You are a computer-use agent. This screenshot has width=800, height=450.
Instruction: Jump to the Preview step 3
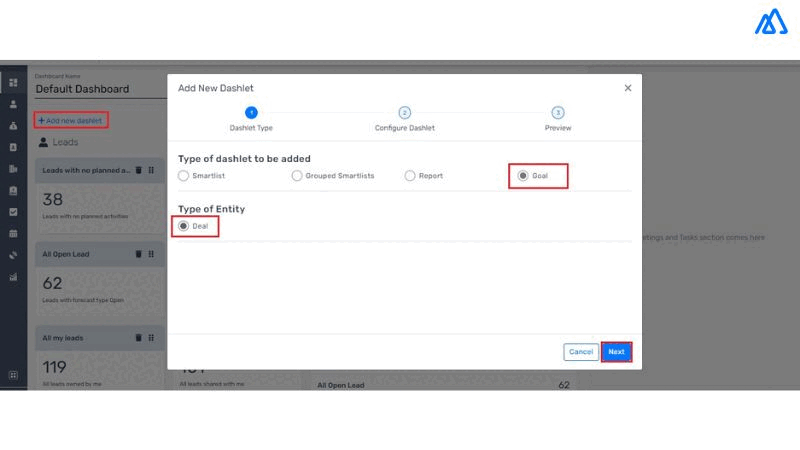pyautogui.click(x=558, y=113)
